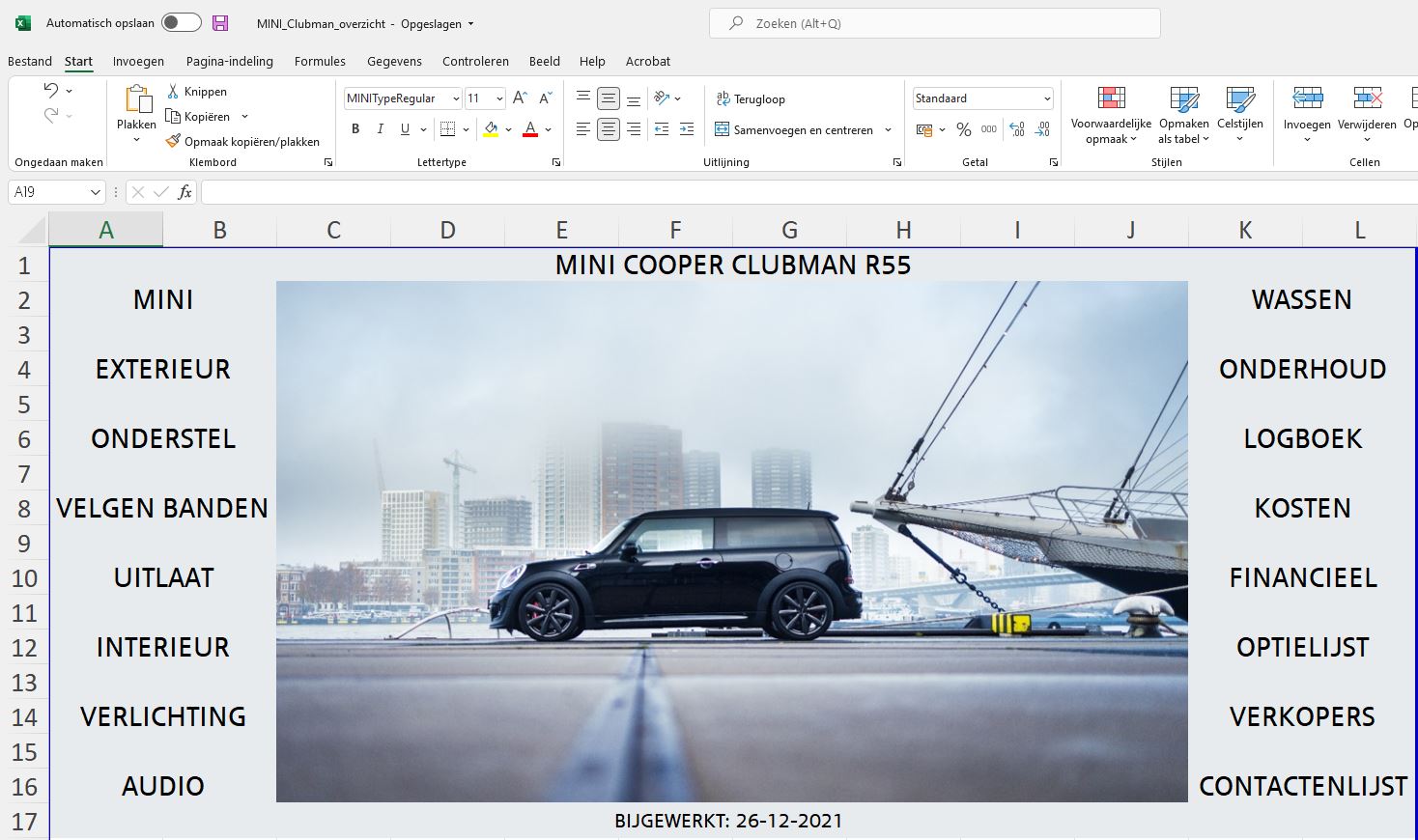Click the Invoegen cells button
This screenshot has height=840, width=1418.
(1307, 115)
